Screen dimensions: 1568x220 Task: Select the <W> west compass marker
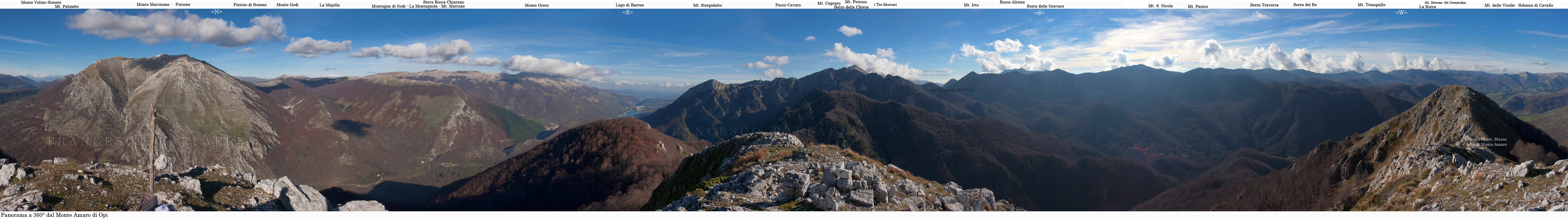1401,12
